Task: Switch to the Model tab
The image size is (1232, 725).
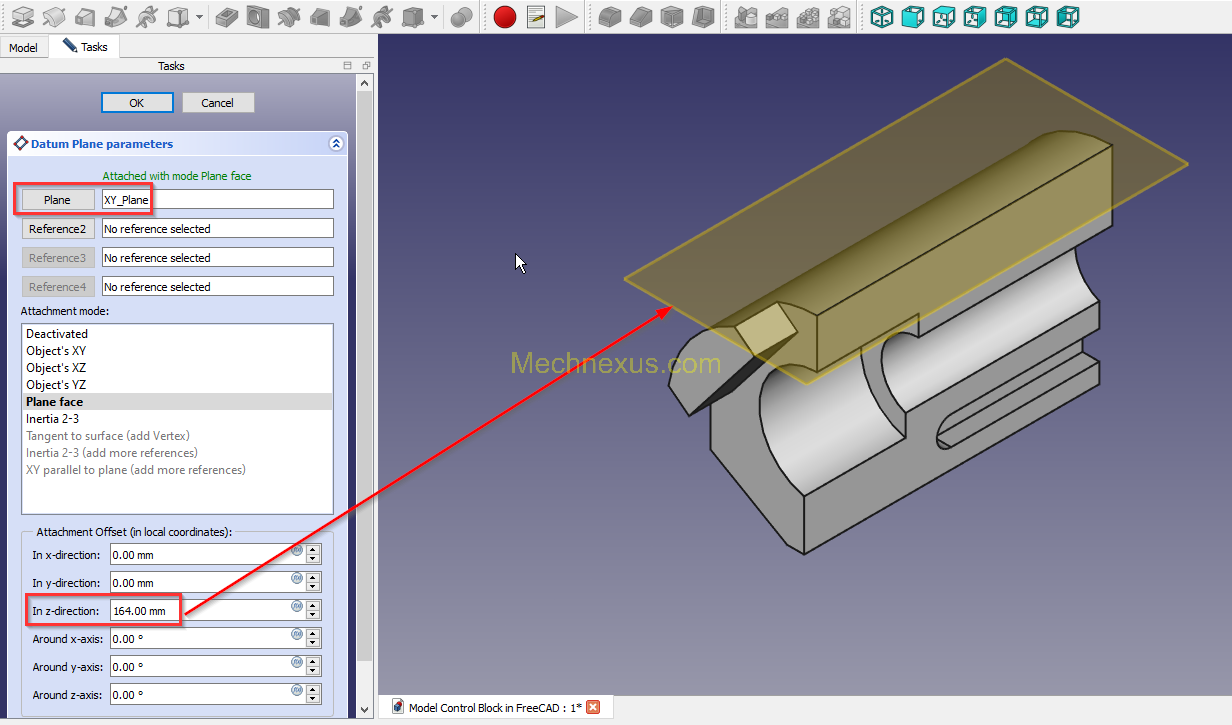Action: (24, 47)
